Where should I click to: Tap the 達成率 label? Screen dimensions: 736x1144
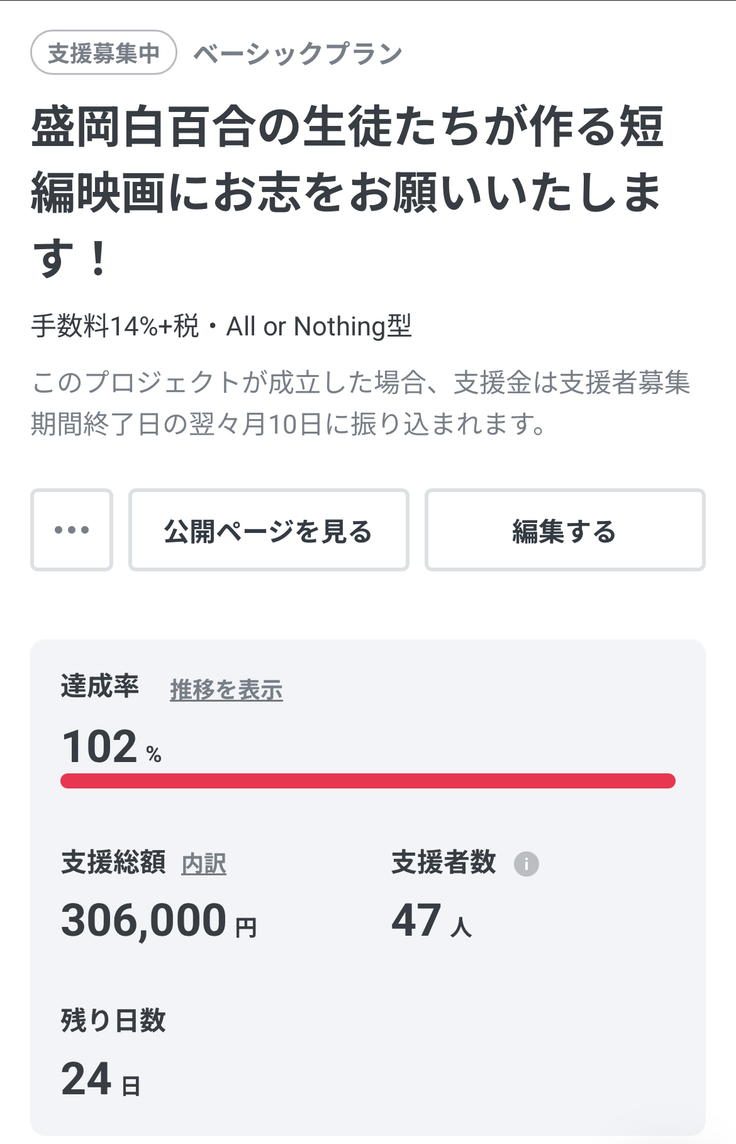tap(100, 687)
